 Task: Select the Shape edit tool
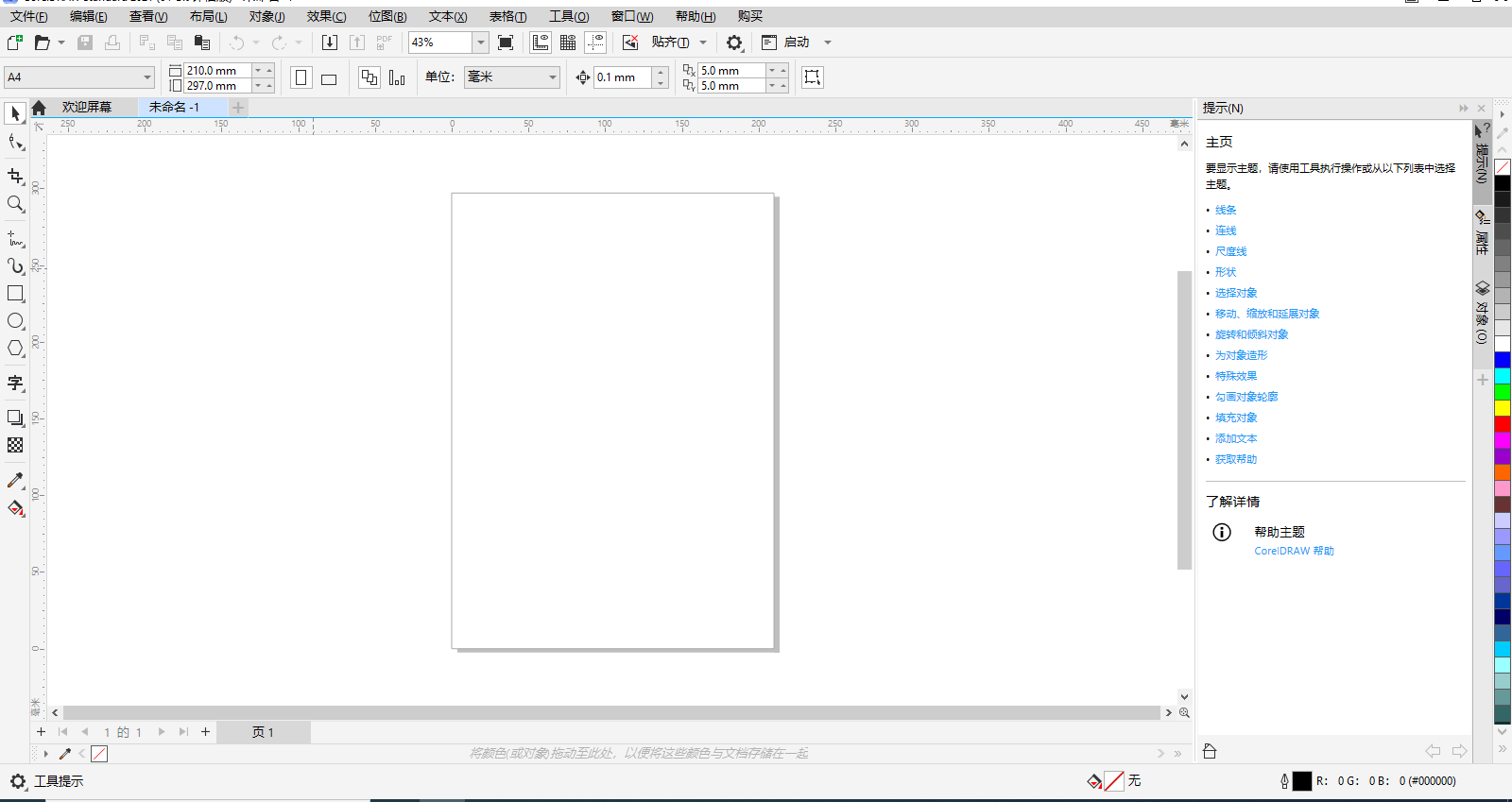[15, 143]
